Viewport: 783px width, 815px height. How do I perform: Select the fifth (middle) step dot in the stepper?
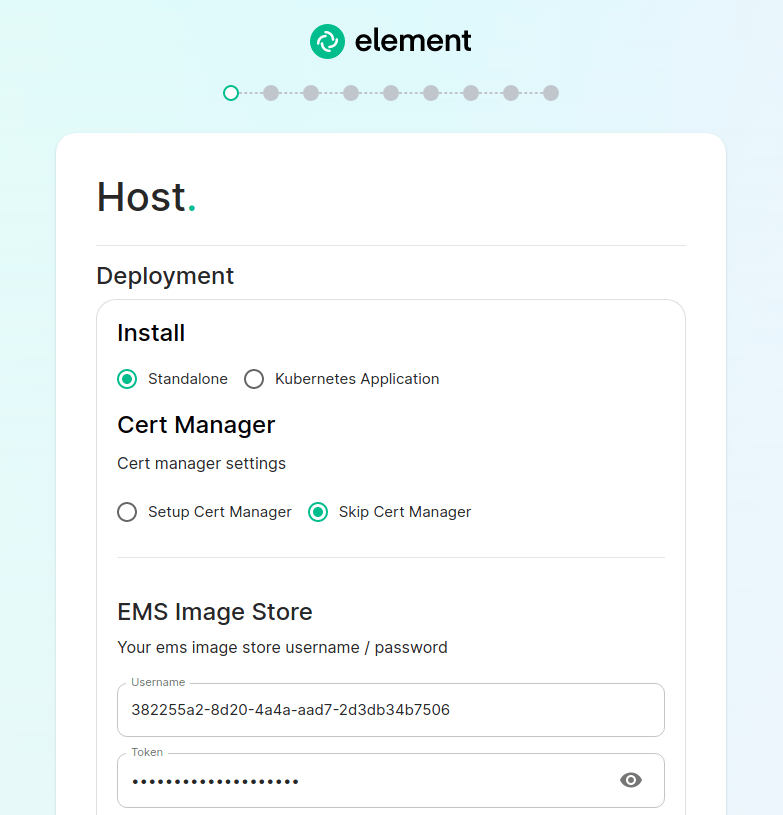point(391,93)
